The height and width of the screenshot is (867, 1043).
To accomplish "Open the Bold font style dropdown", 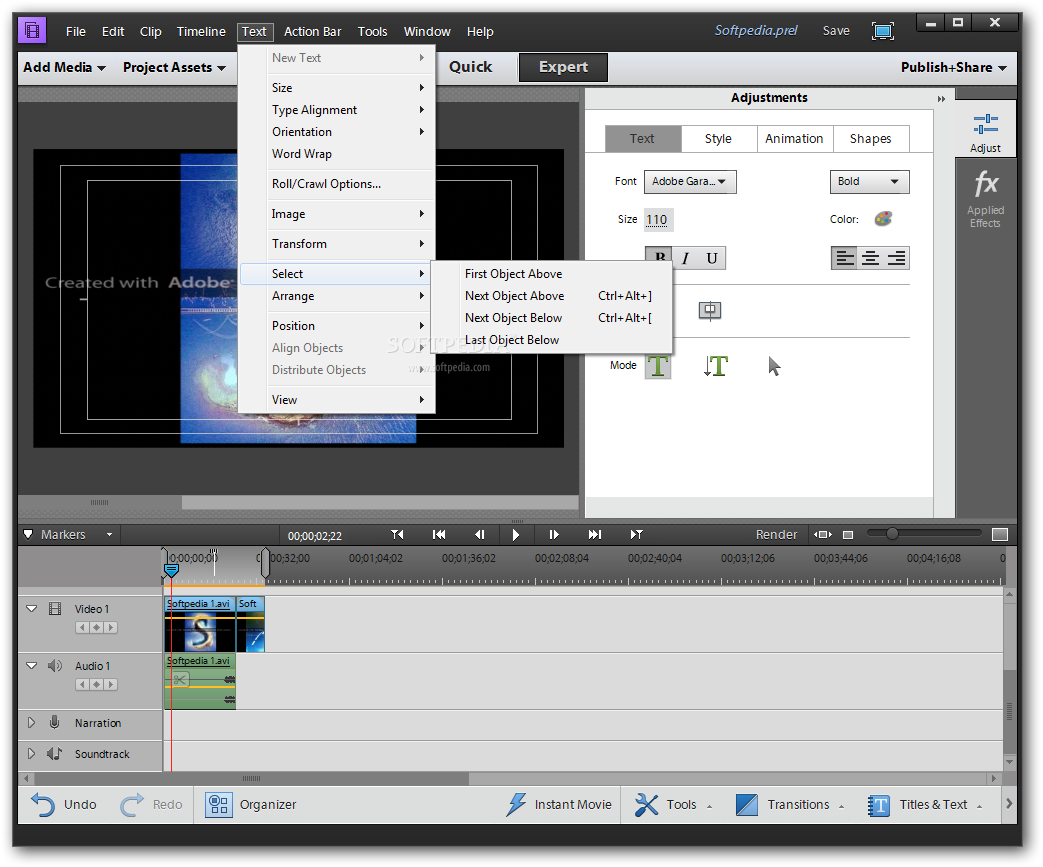I will tap(869, 182).
